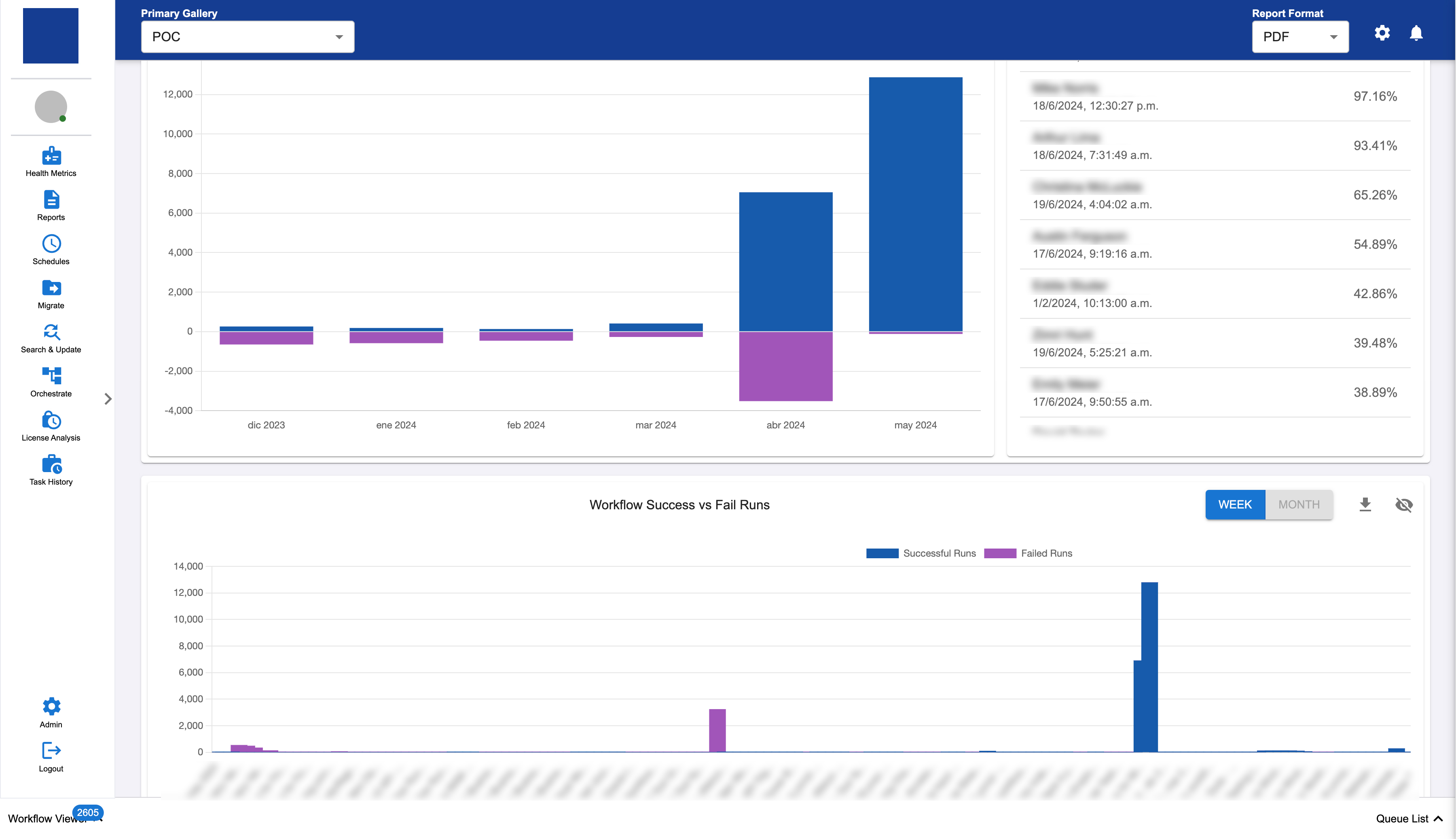Click the notifications bell icon

click(1416, 34)
